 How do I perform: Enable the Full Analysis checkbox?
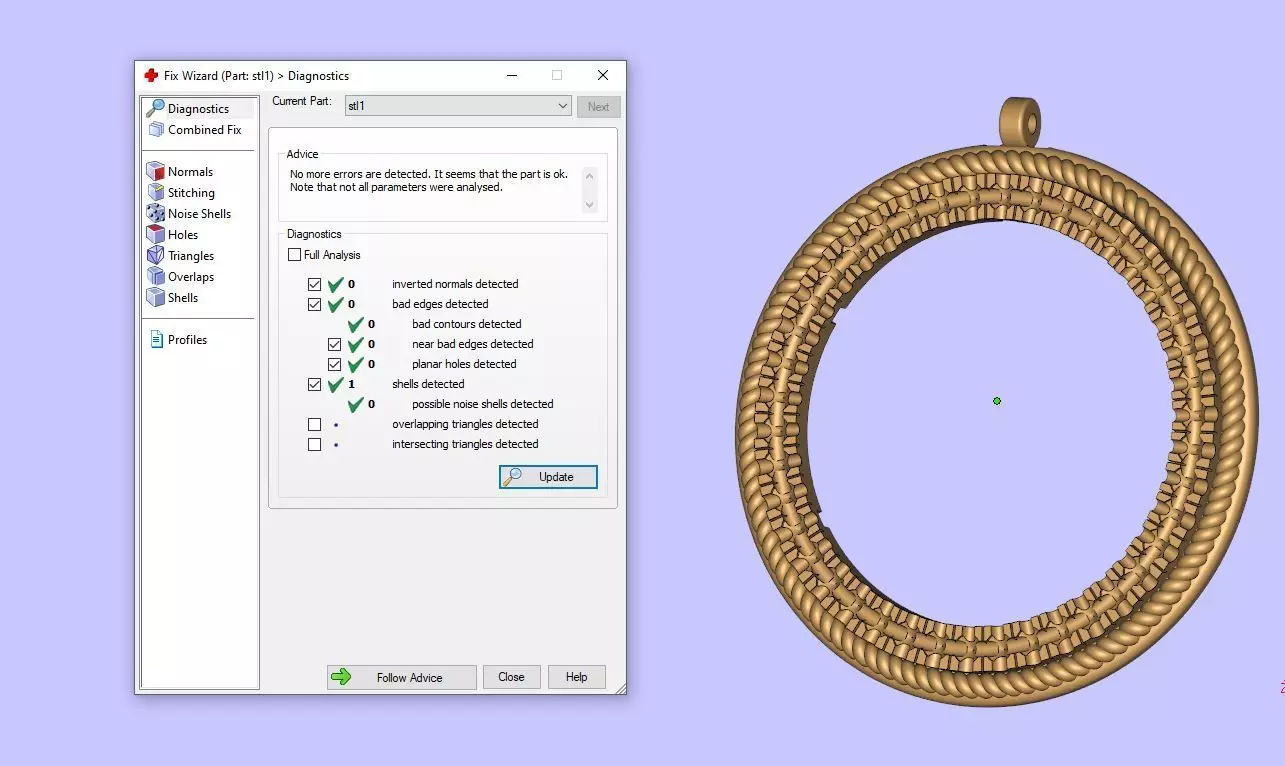pyautogui.click(x=294, y=255)
